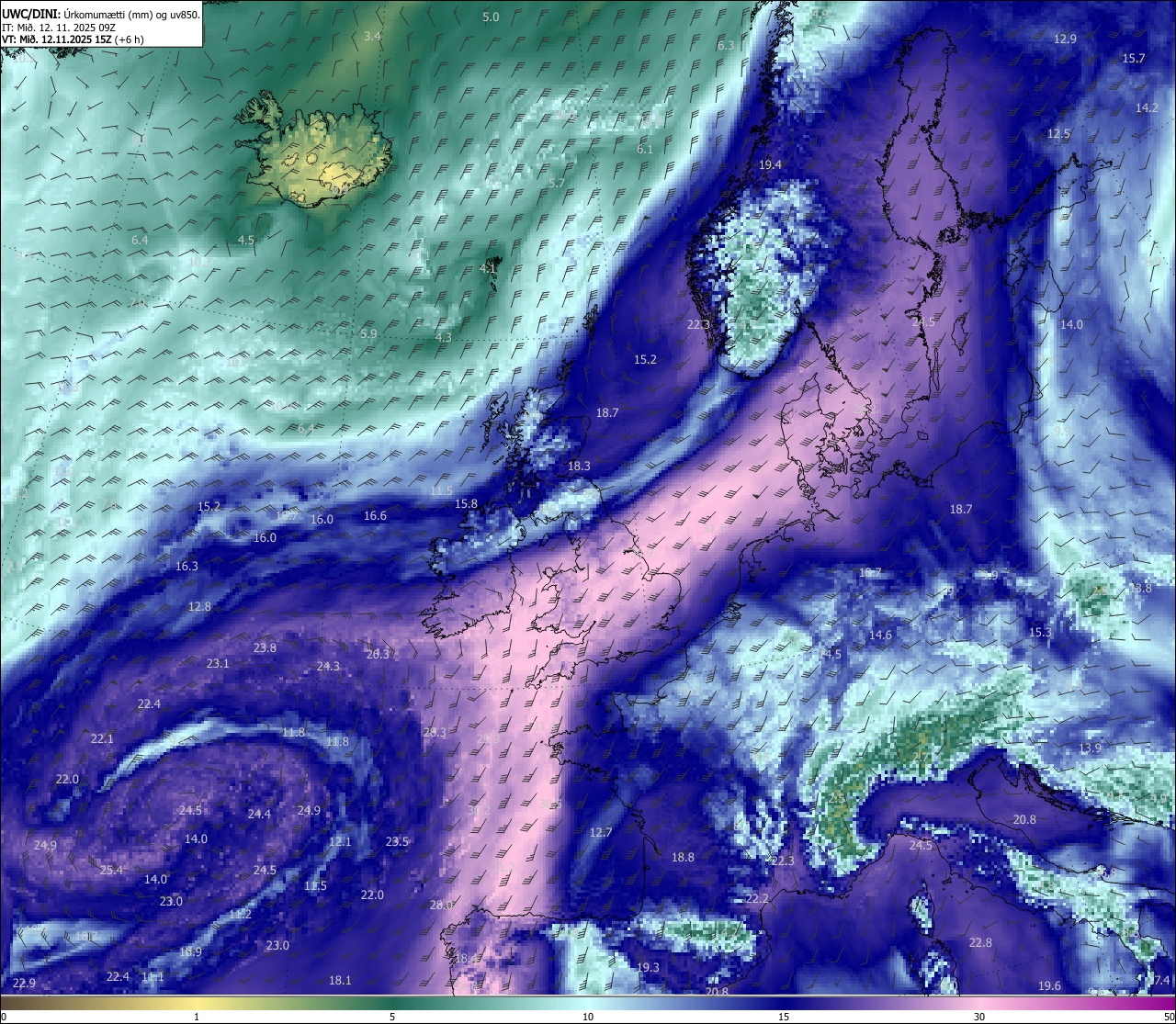Click the 25.4 value label
This screenshot has height=1024, width=1176.
[111, 871]
